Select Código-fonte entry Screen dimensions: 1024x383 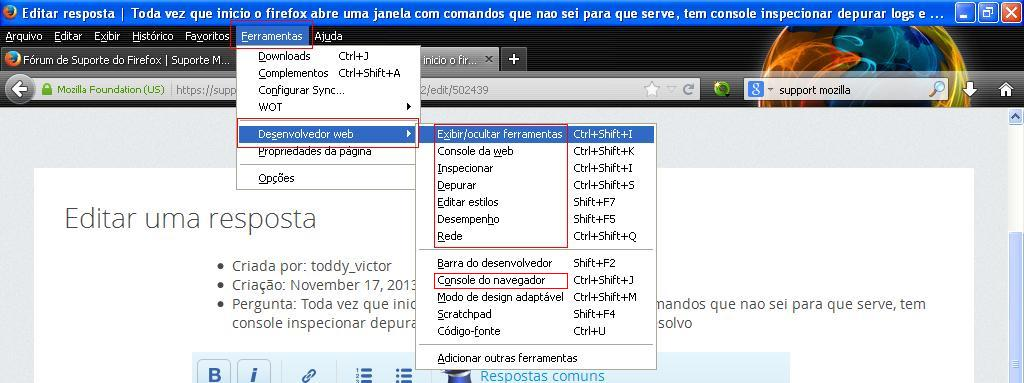tap(536, 331)
